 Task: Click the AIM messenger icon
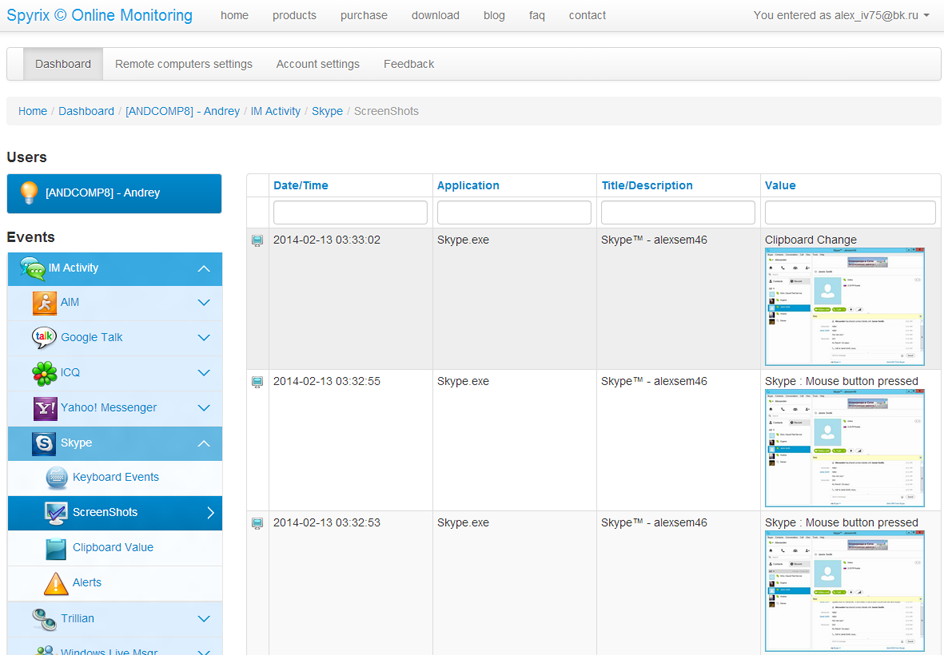[44, 303]
